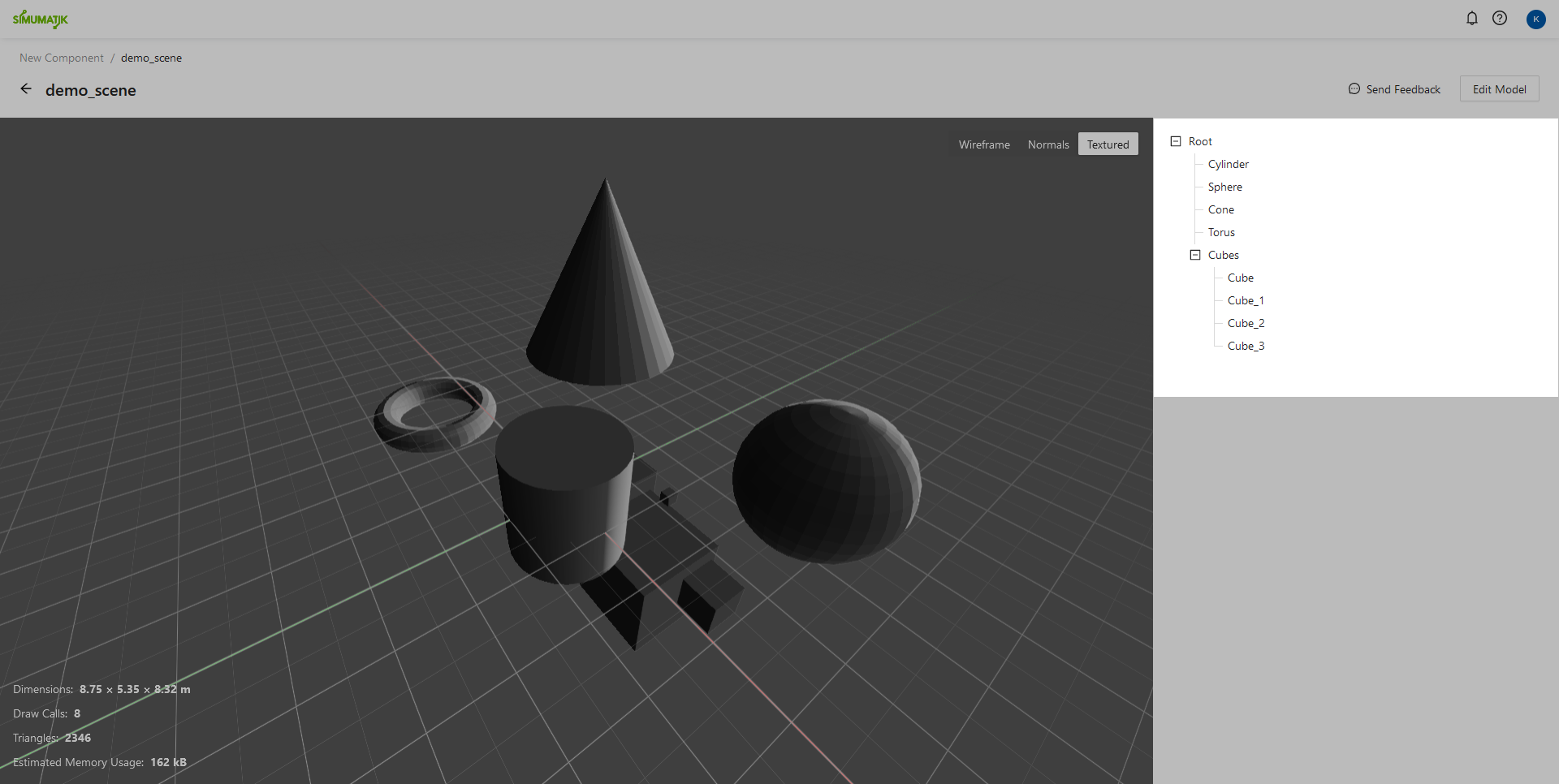Open the notifications bell

pyautogui.click(x=1471, y=18)
